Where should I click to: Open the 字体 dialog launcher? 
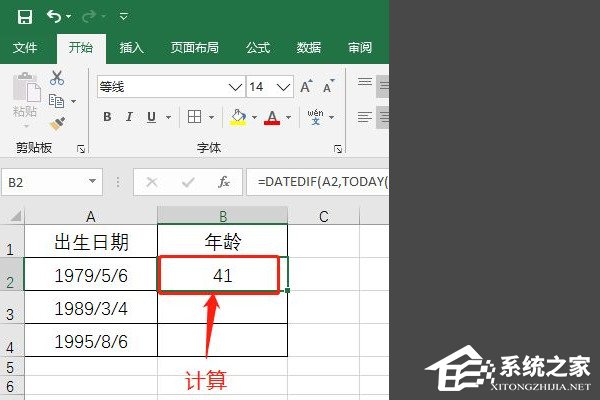coord(338,149)
